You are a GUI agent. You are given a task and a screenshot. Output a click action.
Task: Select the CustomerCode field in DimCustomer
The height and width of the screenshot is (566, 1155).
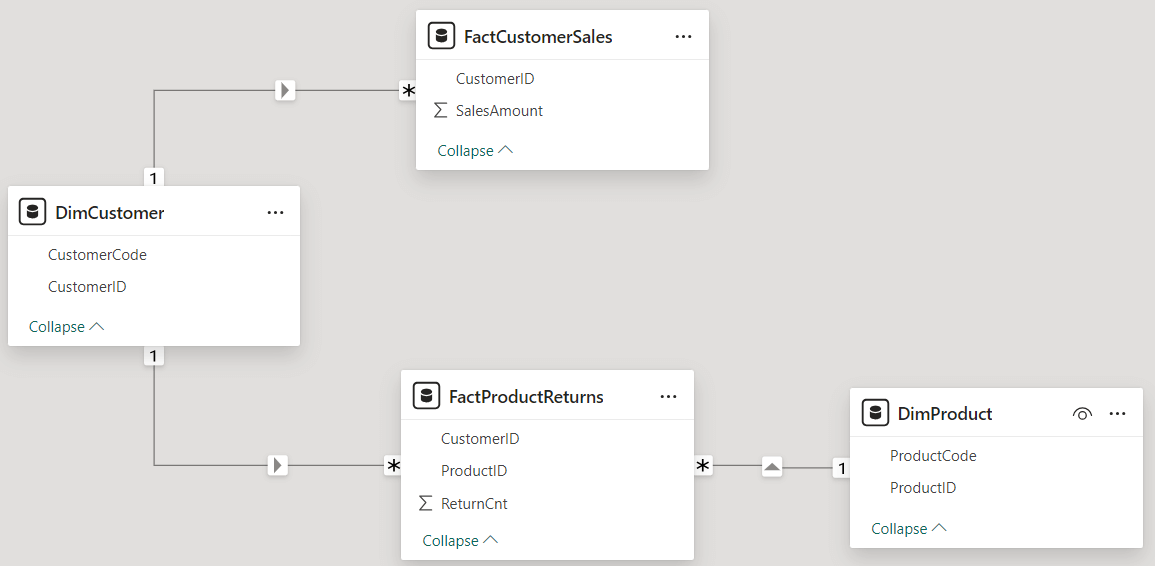pos(97,255)
